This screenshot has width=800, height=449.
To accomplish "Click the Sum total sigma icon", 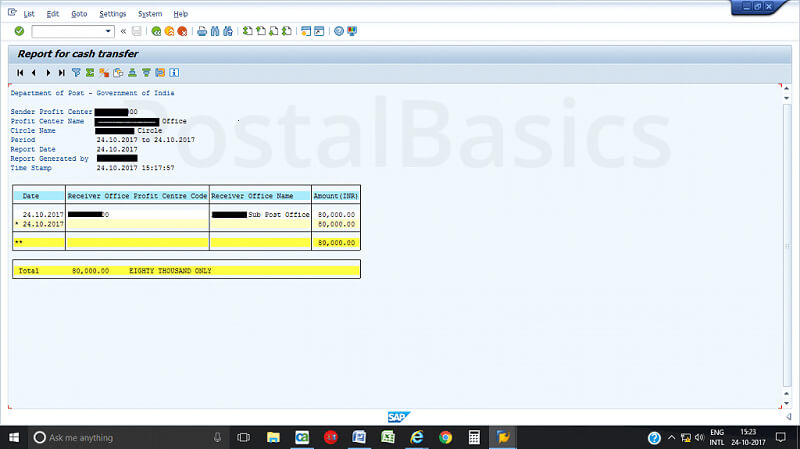I will (90, 73).
